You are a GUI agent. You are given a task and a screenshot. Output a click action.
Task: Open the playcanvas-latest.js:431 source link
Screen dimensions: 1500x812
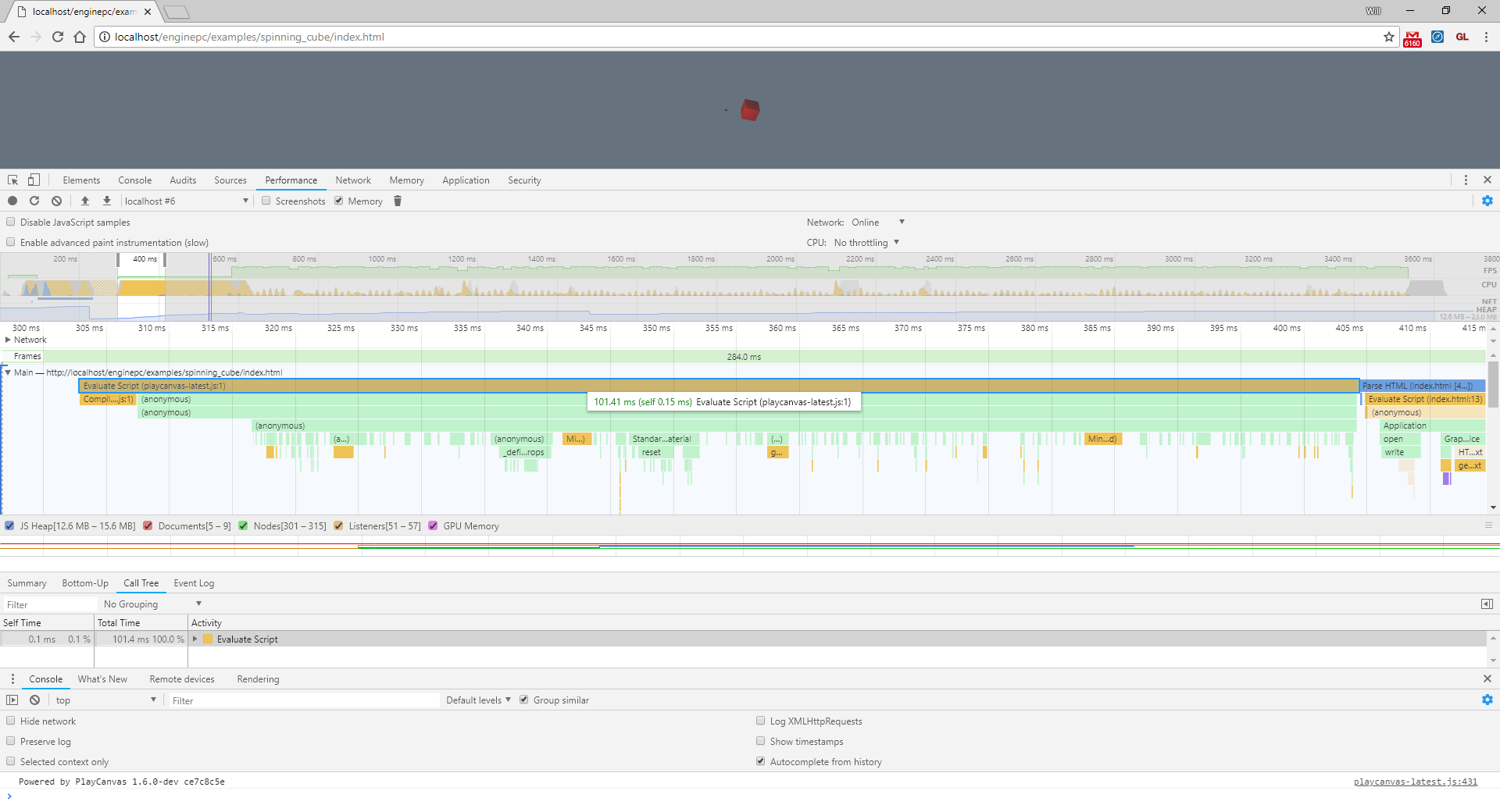tap(1416, 782)
